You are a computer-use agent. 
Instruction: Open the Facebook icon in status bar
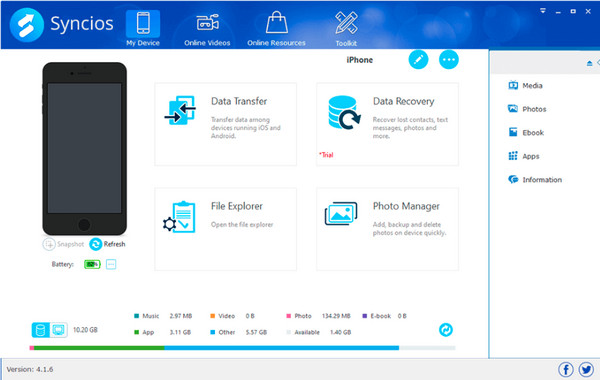(x=566, y=370)
